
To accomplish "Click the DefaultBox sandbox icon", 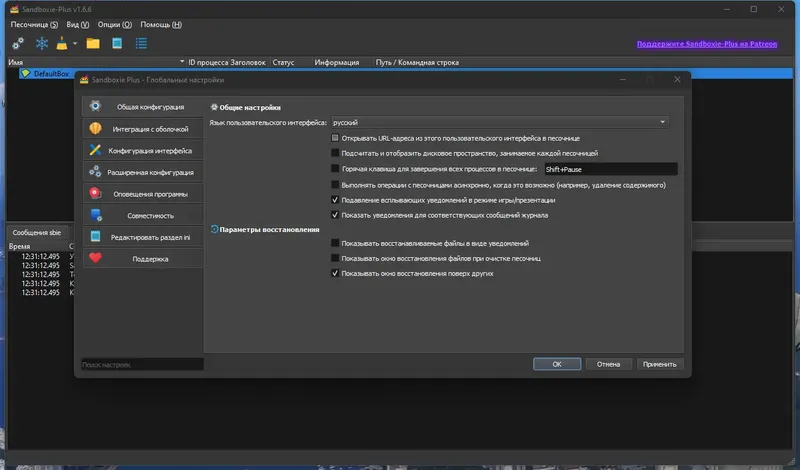I will point(25,73).
